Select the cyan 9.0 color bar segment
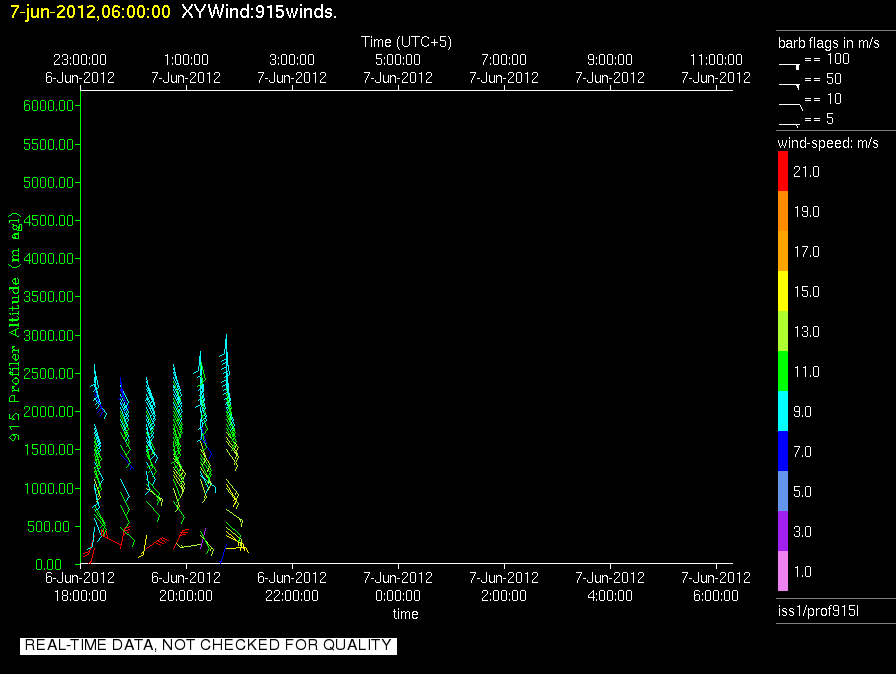The height and width of the screenshot is (674, 896). [783, 412]
